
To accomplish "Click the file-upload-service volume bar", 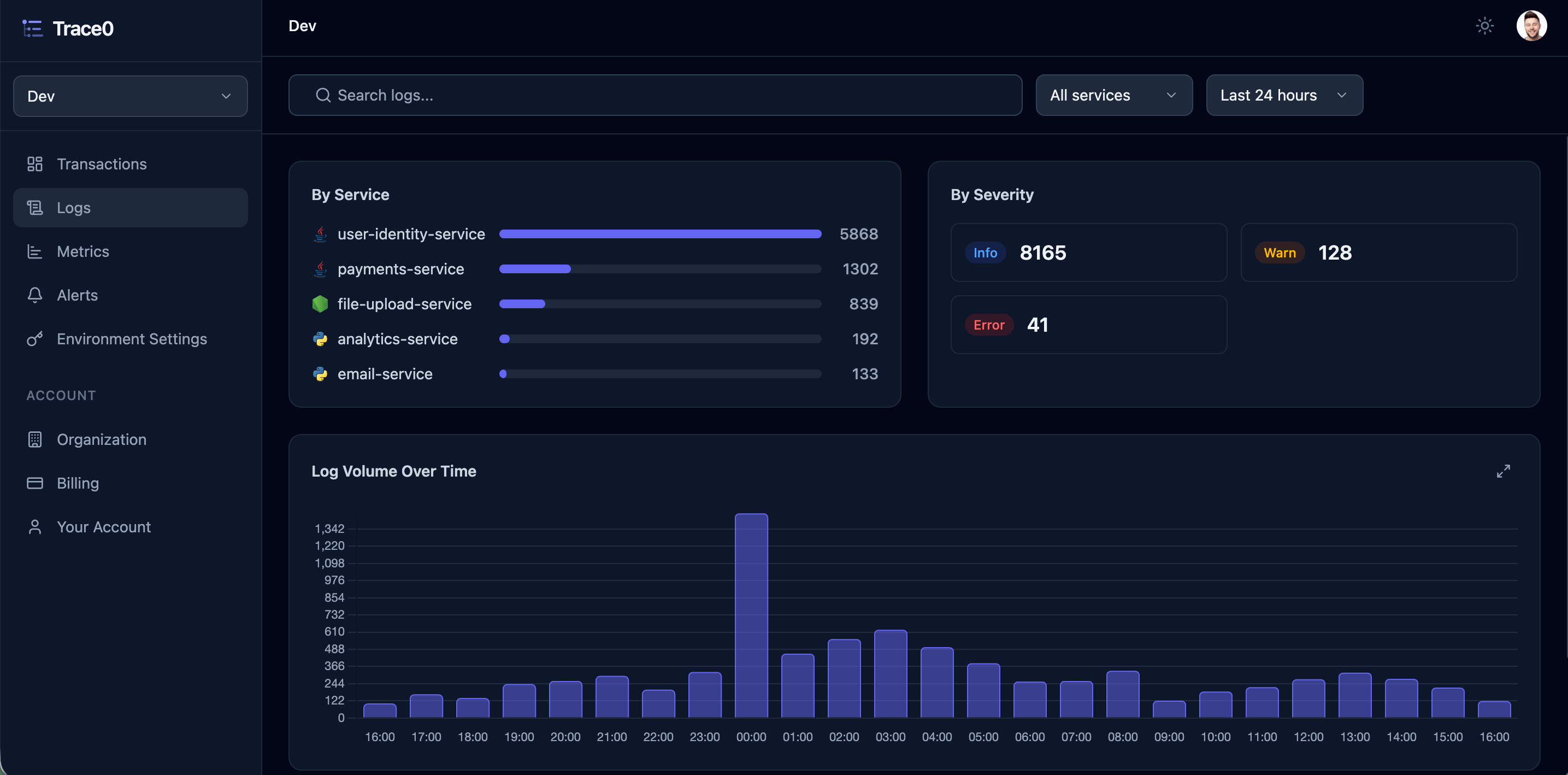I will (522, 304).
